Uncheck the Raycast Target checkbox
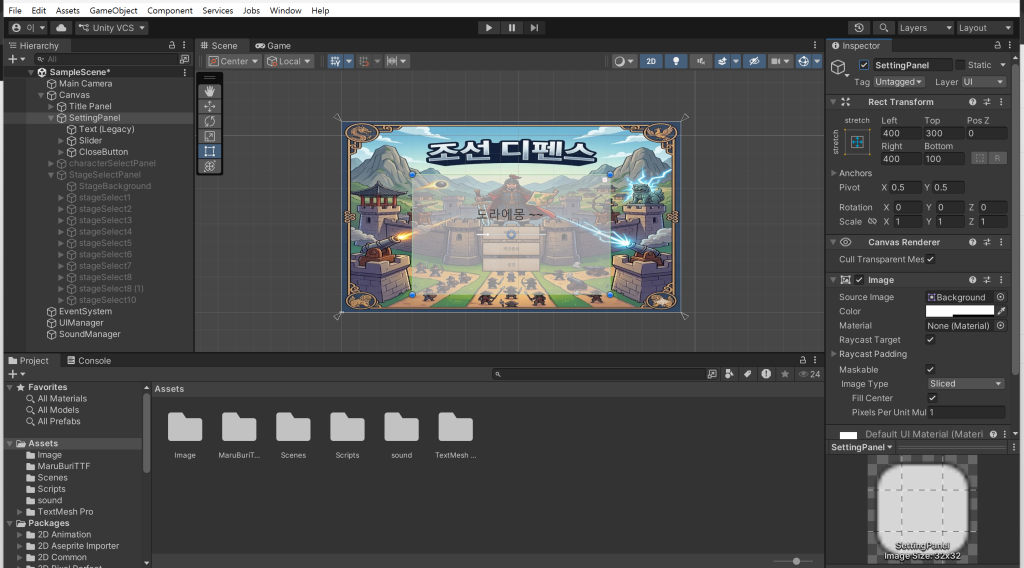 pos(930,340)
